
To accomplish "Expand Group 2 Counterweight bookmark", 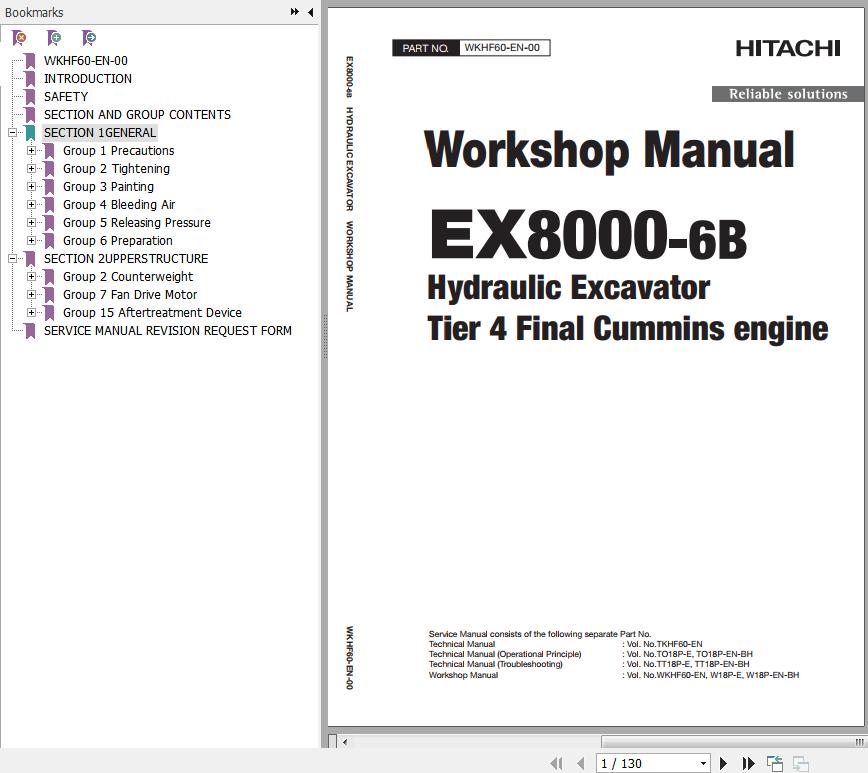I will [x=32, y=277].
